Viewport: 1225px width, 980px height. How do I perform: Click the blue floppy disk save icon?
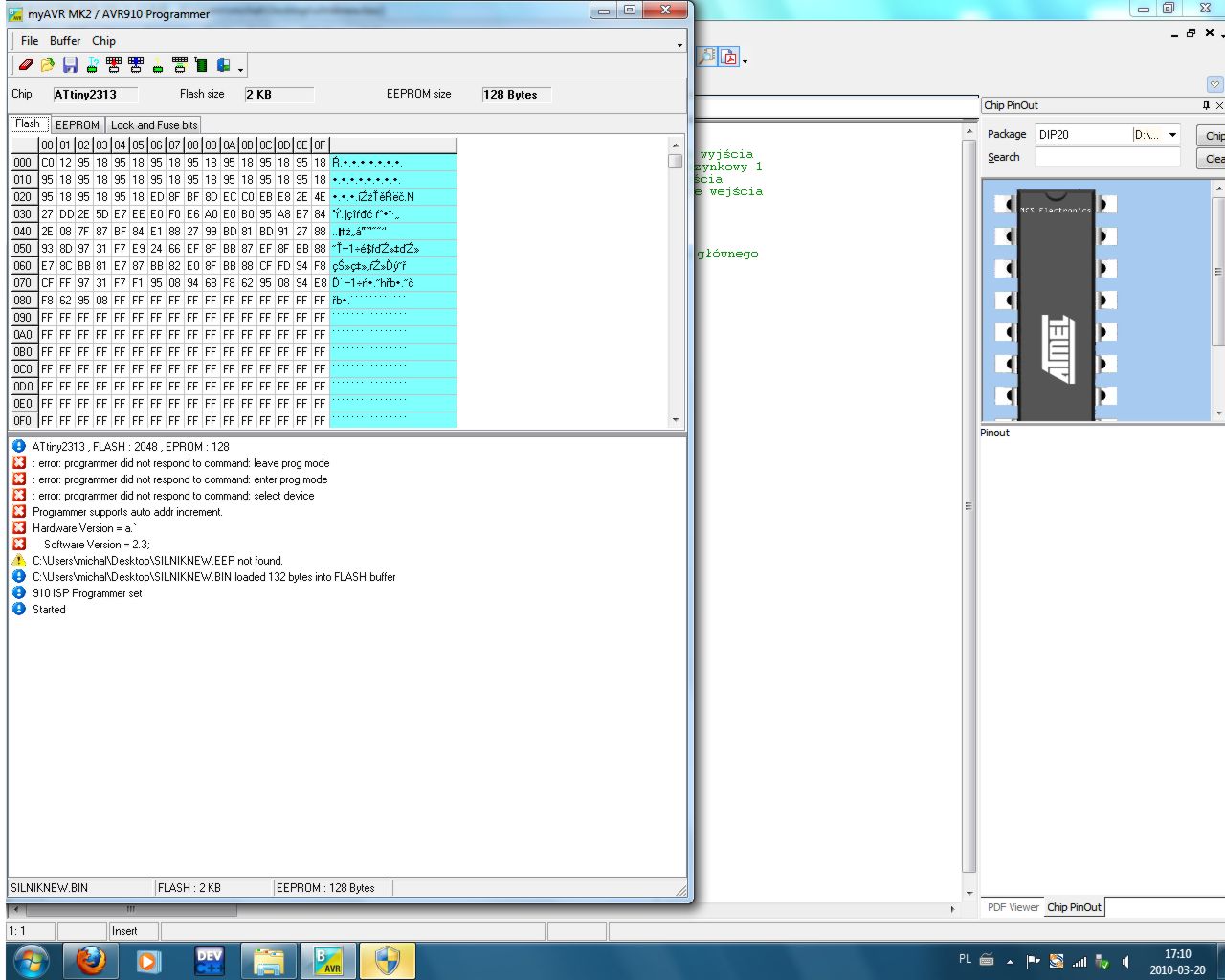[70, 65]
